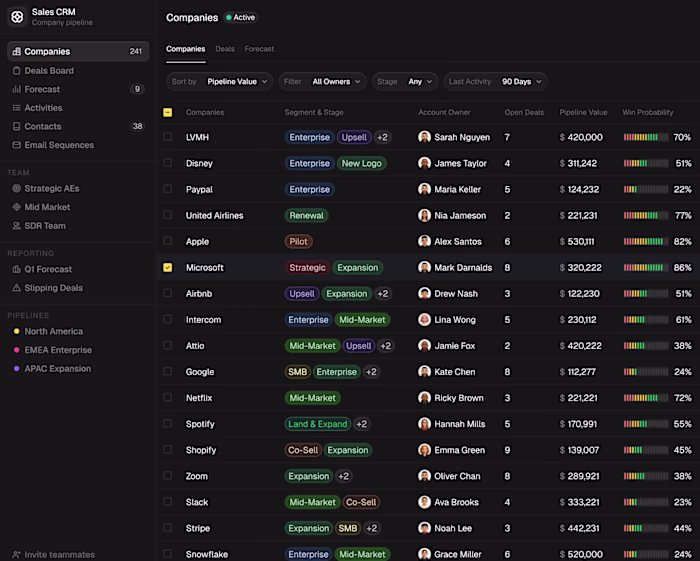
Task: Check the Google row checkbox
Action: (167, 371)
